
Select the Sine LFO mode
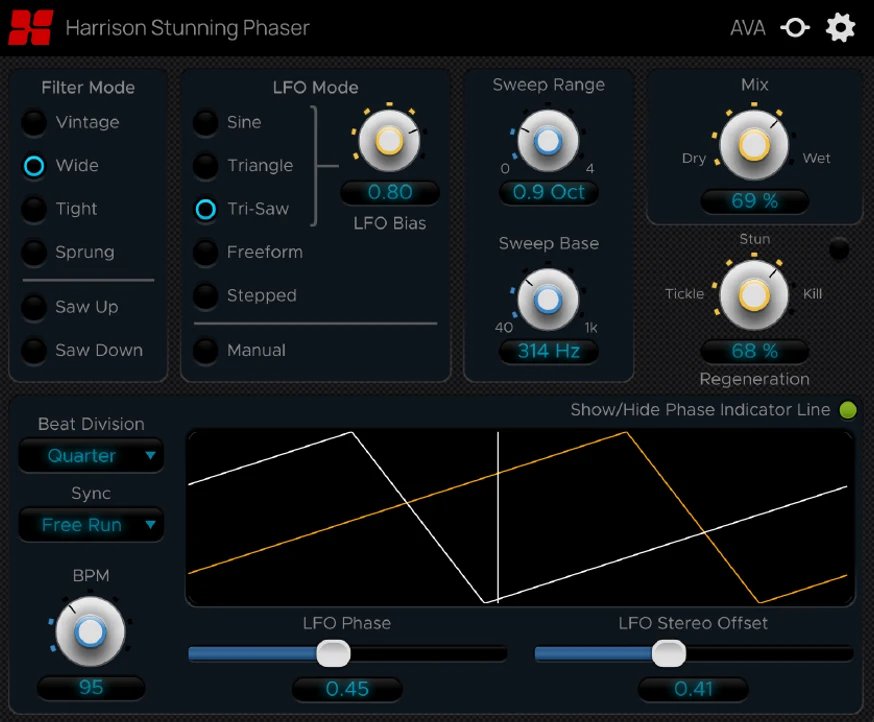(205, 123)
